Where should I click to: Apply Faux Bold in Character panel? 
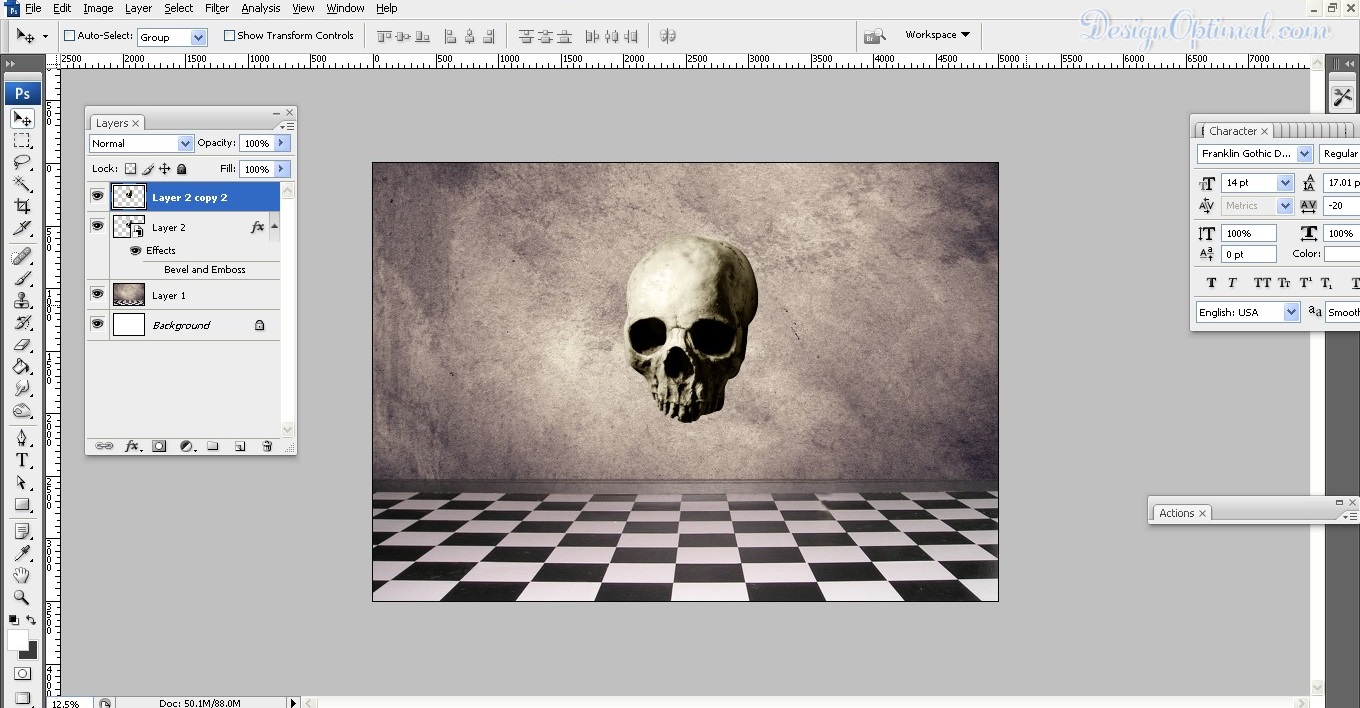[x=1211, y=283]
